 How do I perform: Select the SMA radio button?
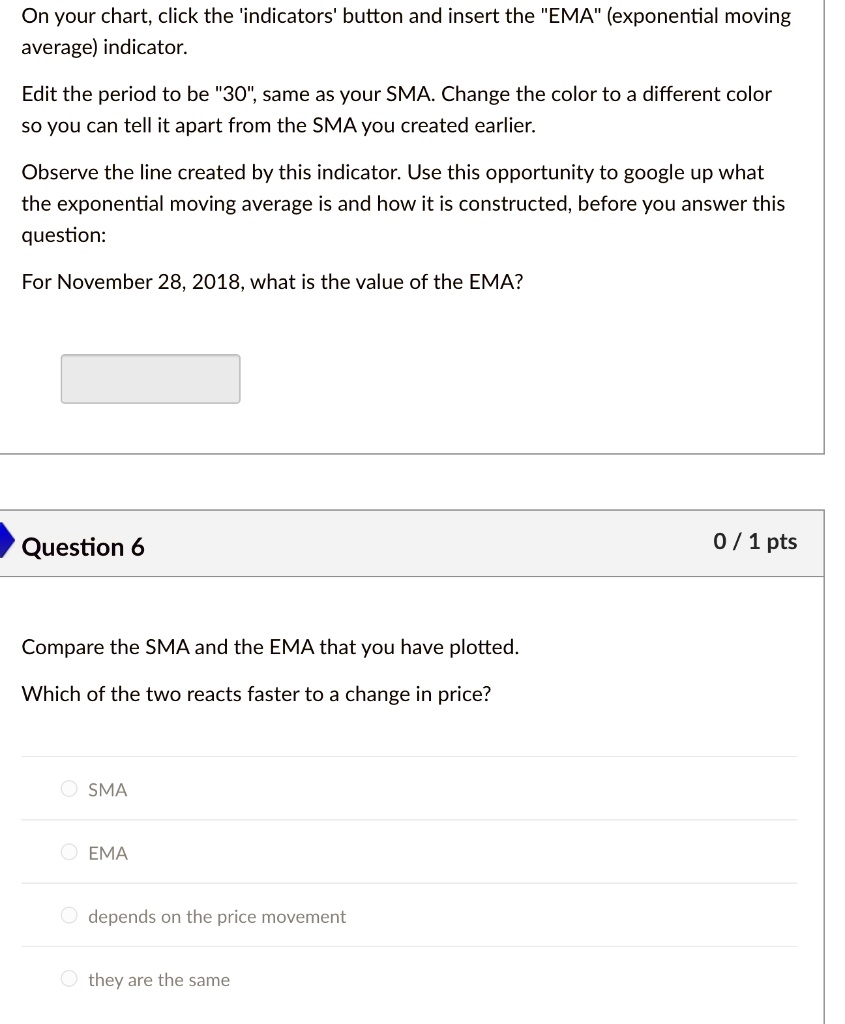click(x=69, y=789)
